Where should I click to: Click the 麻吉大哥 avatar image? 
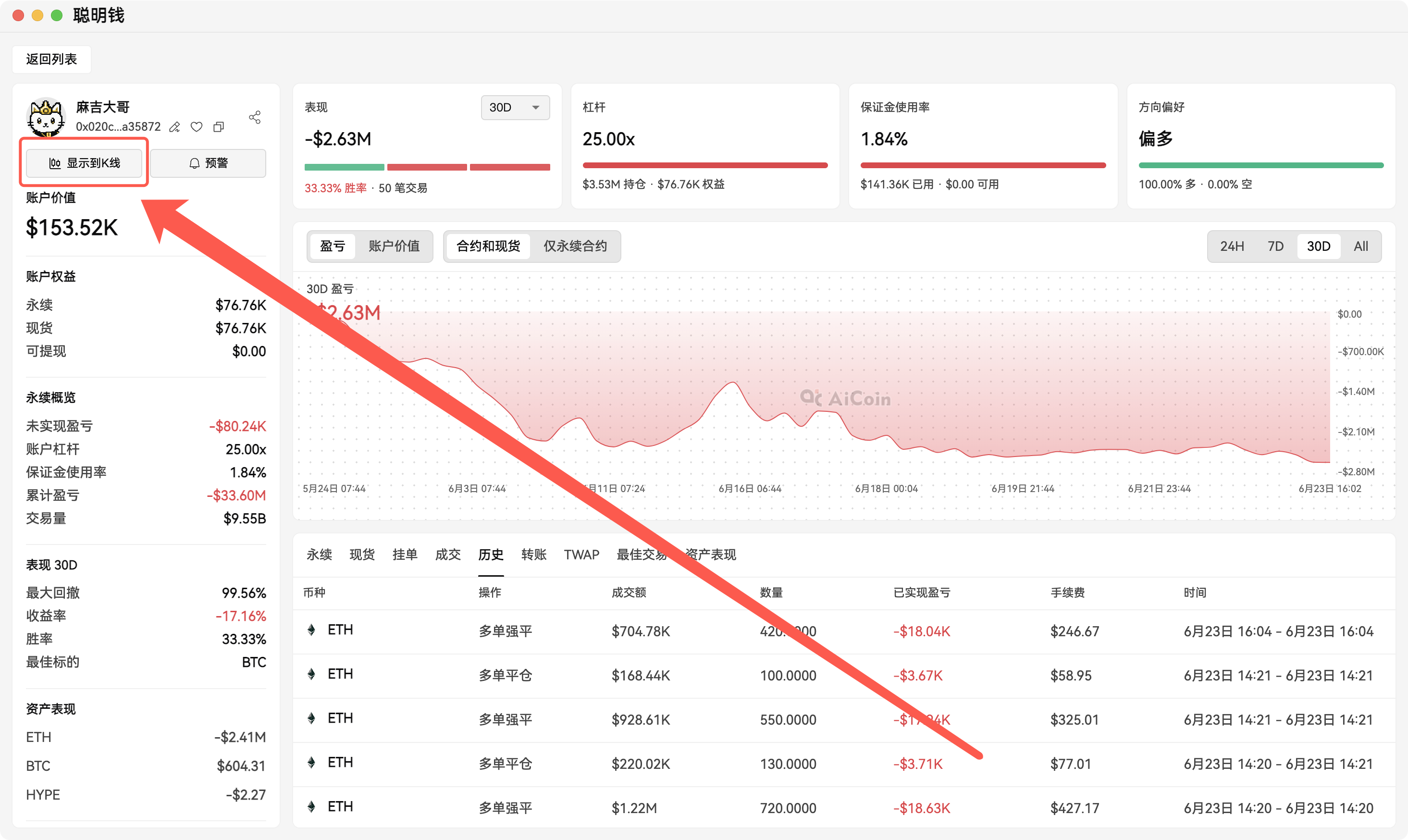(x=47, y=117)
